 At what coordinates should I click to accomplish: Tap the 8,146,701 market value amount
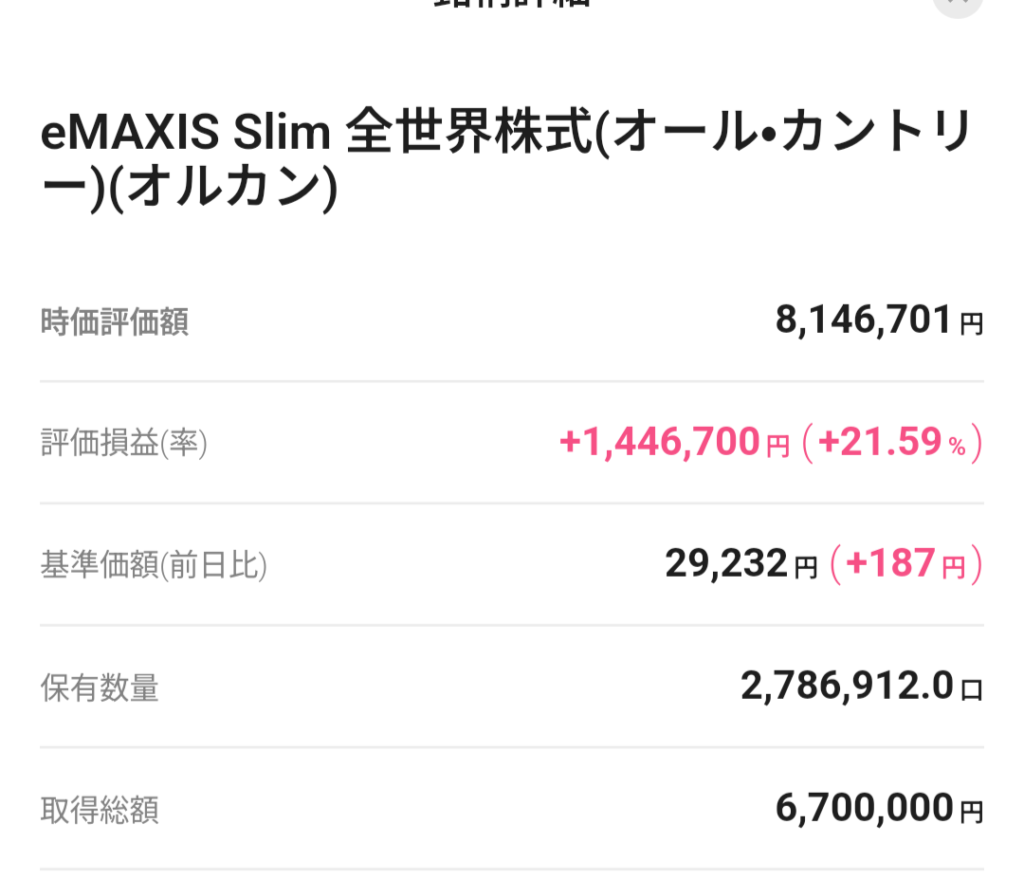click(x=863, y=321)
